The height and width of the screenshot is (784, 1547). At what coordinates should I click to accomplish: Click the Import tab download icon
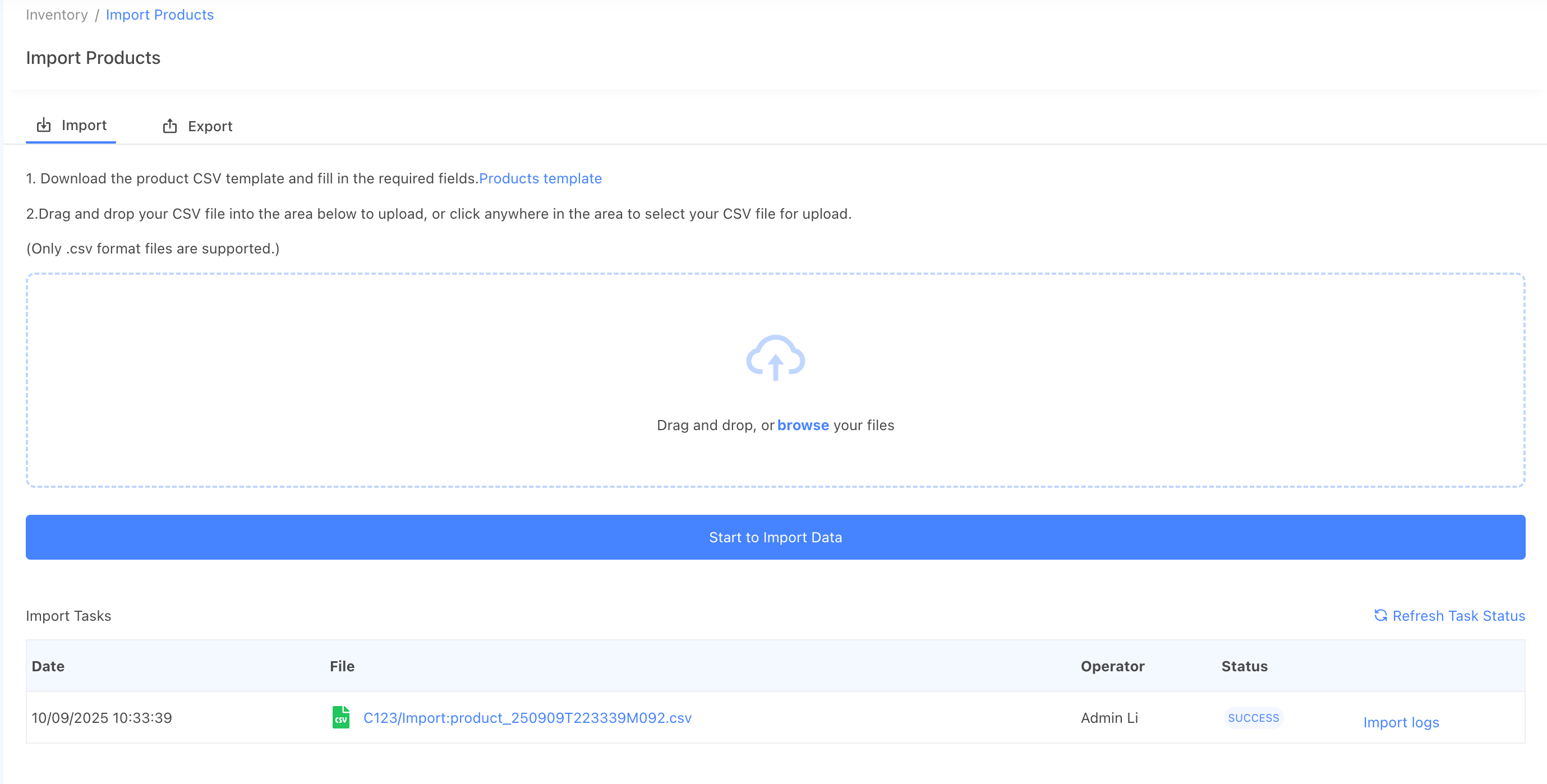click(44, 125)
